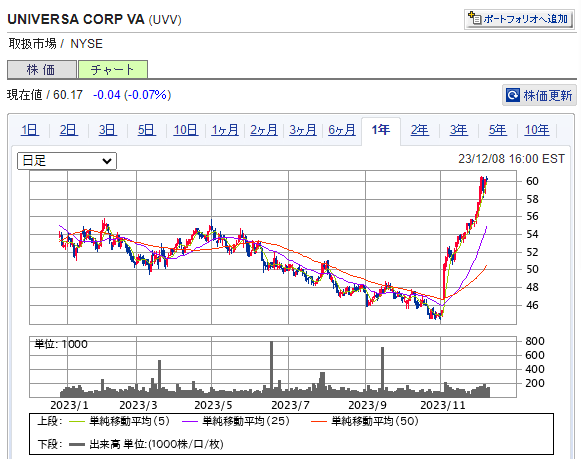Click the UNIVERSA CORP VA title
Viewport: 581px width, 459px height.
tap(76, 19)
